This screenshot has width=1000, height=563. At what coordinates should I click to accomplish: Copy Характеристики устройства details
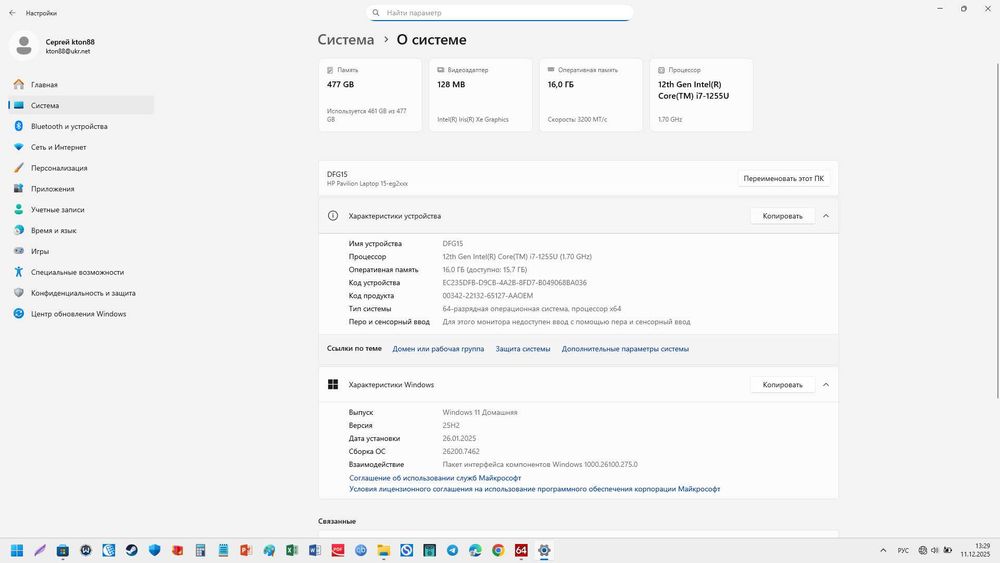pos(783,216)
